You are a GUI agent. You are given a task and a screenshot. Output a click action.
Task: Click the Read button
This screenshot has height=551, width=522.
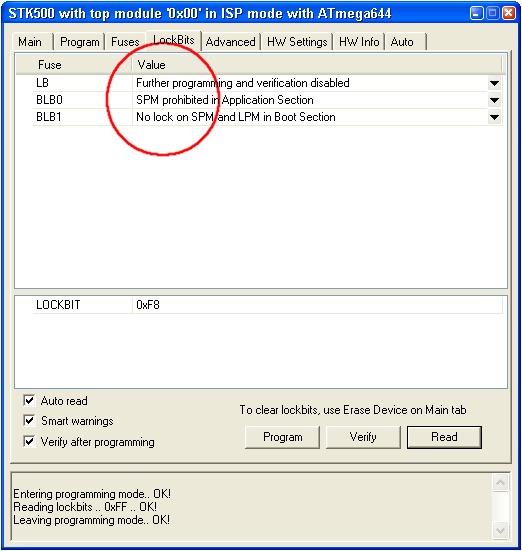tap(444, 437)
